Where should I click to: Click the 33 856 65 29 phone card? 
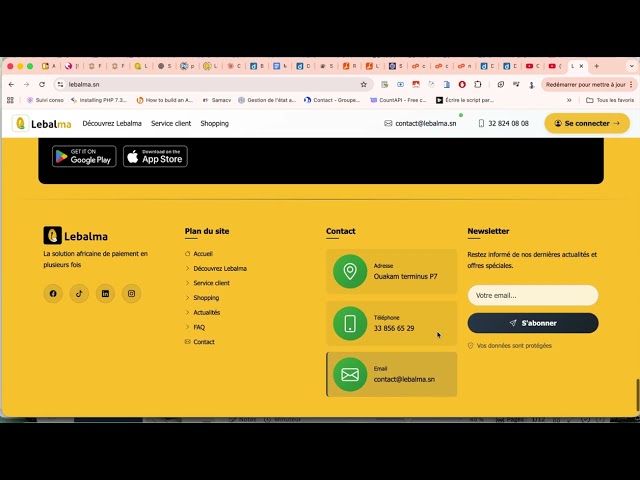(391, 323)
